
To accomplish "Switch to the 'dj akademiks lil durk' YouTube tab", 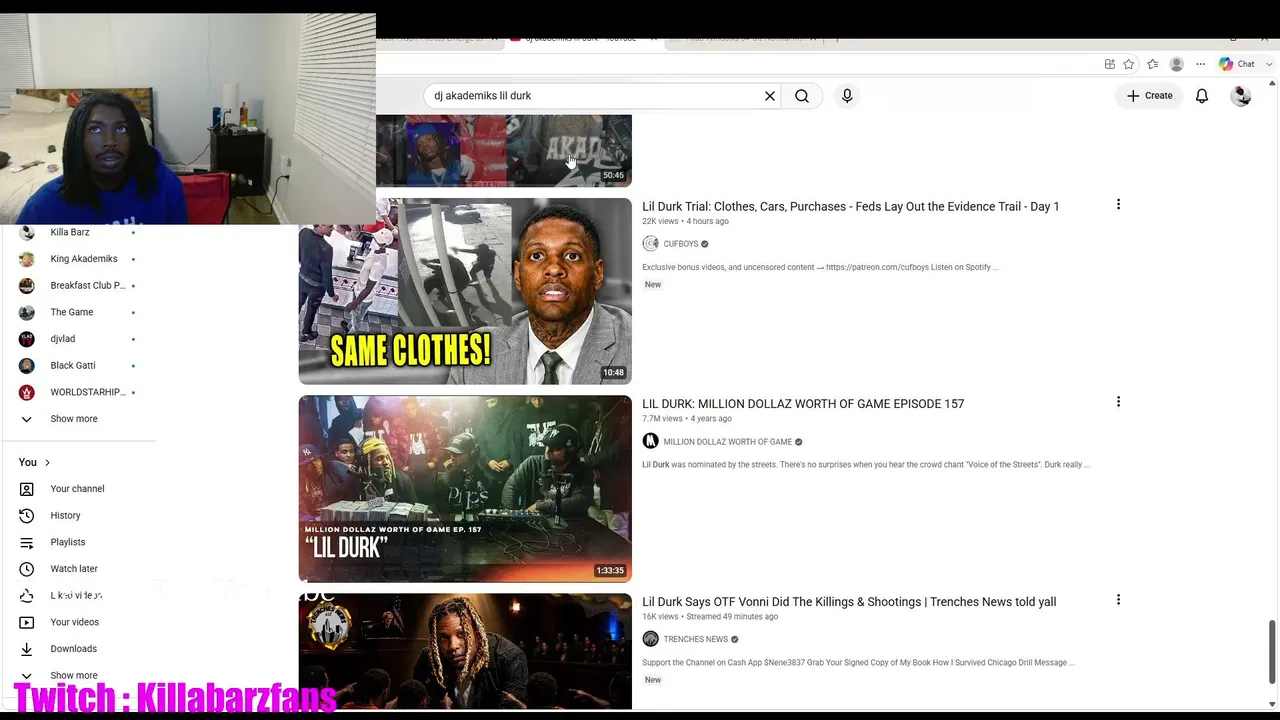I will (581, 38).
